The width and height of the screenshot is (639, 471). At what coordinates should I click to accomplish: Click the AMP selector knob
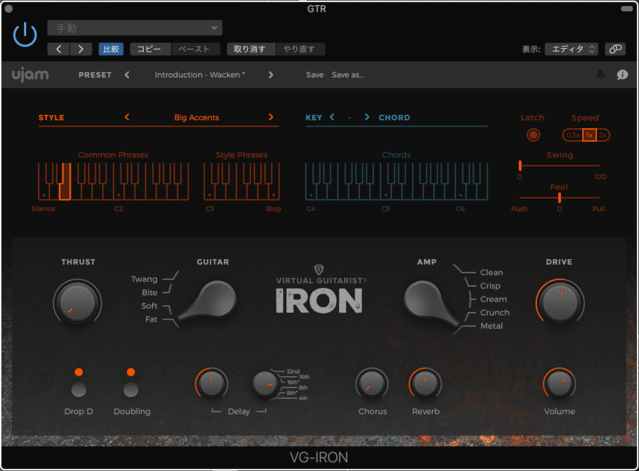(x=430, y=303)
